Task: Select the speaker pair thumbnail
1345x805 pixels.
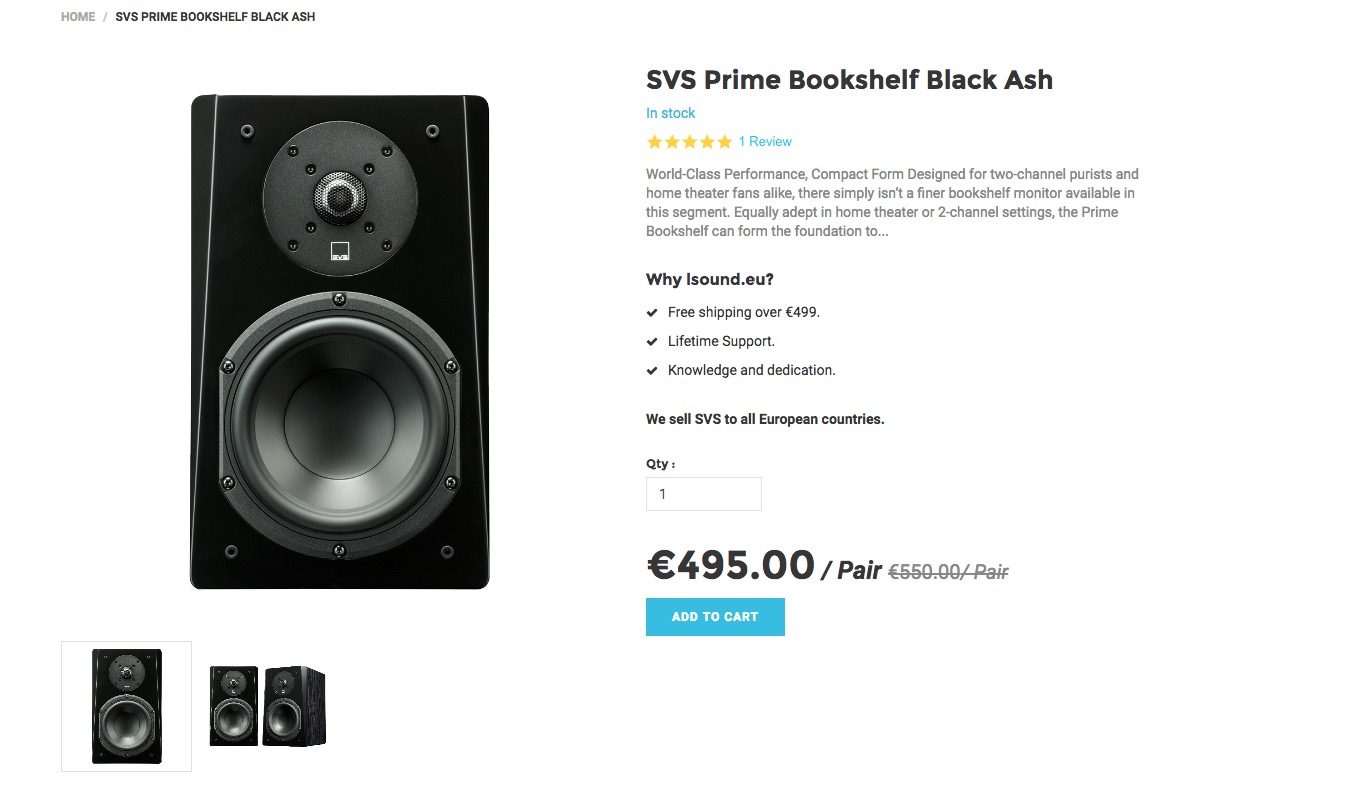Action: [267, 706]
